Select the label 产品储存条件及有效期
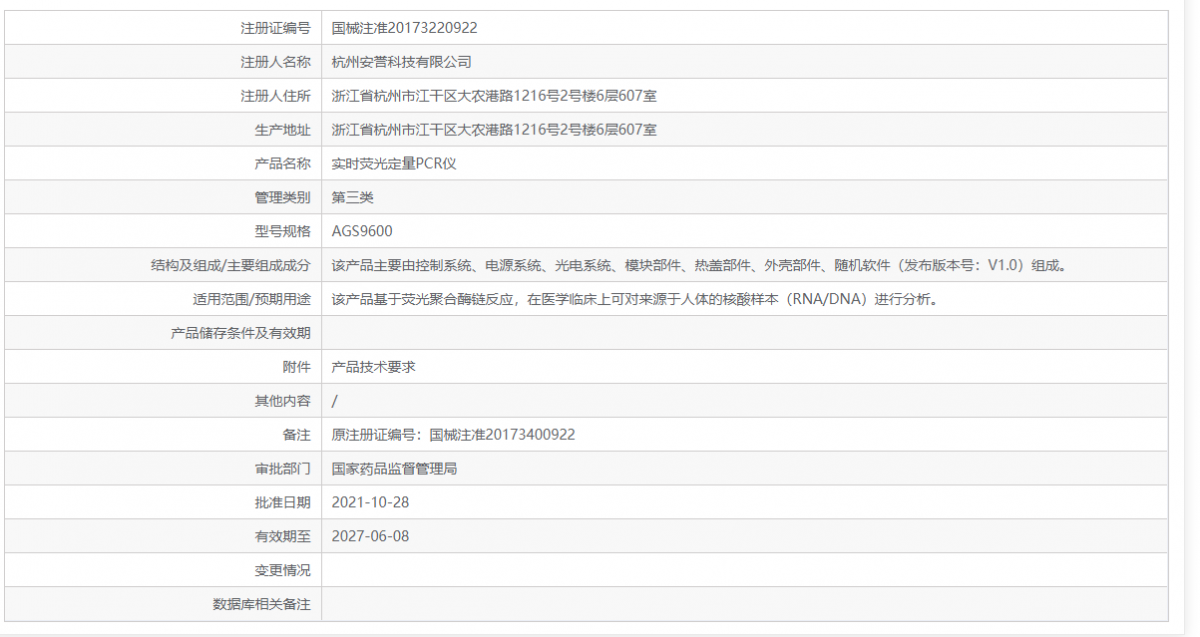The height and width of the screenshot is (637, 1200). coord(241,333)
